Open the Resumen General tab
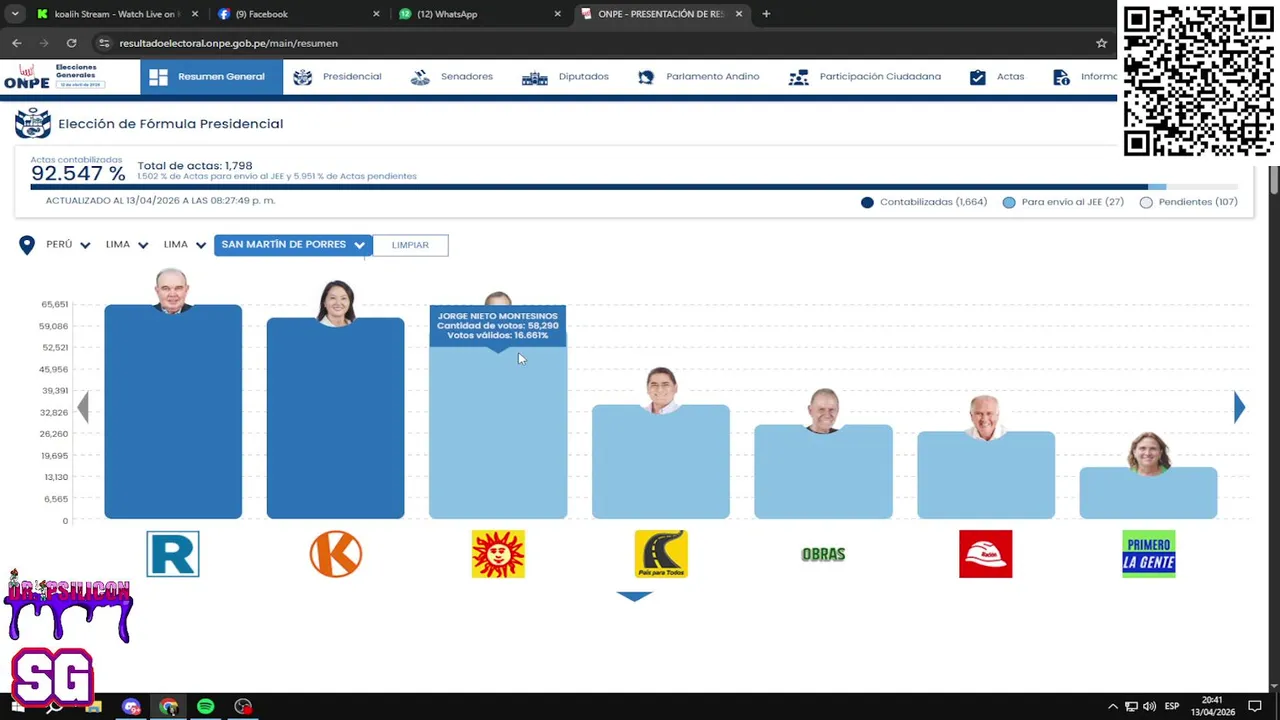1280x720 pixels. click(211, 77)
